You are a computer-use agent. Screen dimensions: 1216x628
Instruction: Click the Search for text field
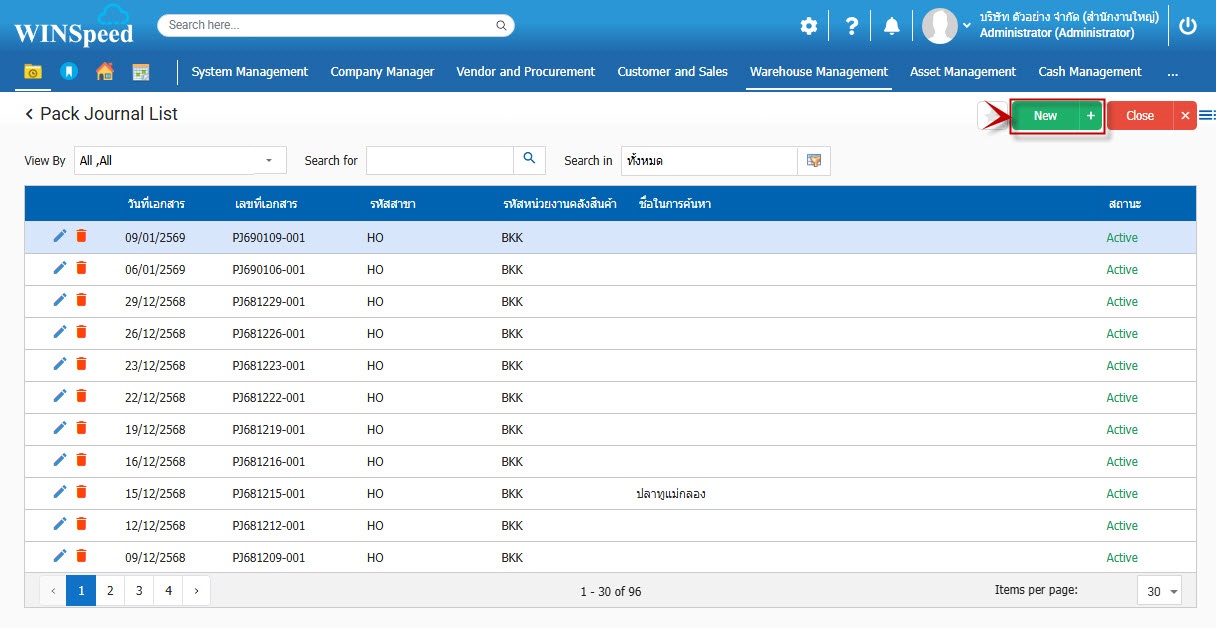coord(439,161)
